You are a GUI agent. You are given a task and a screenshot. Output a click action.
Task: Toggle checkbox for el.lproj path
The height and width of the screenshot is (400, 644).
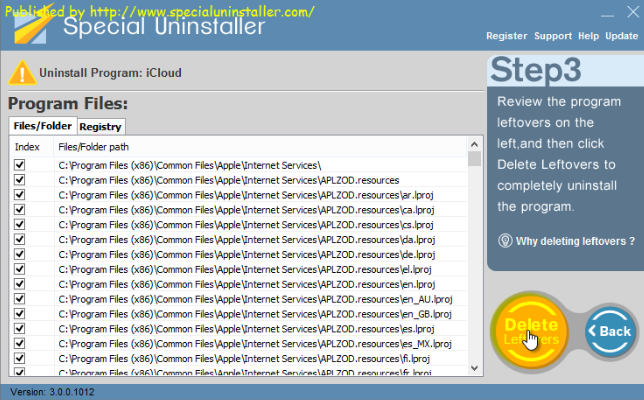point(19,269)
